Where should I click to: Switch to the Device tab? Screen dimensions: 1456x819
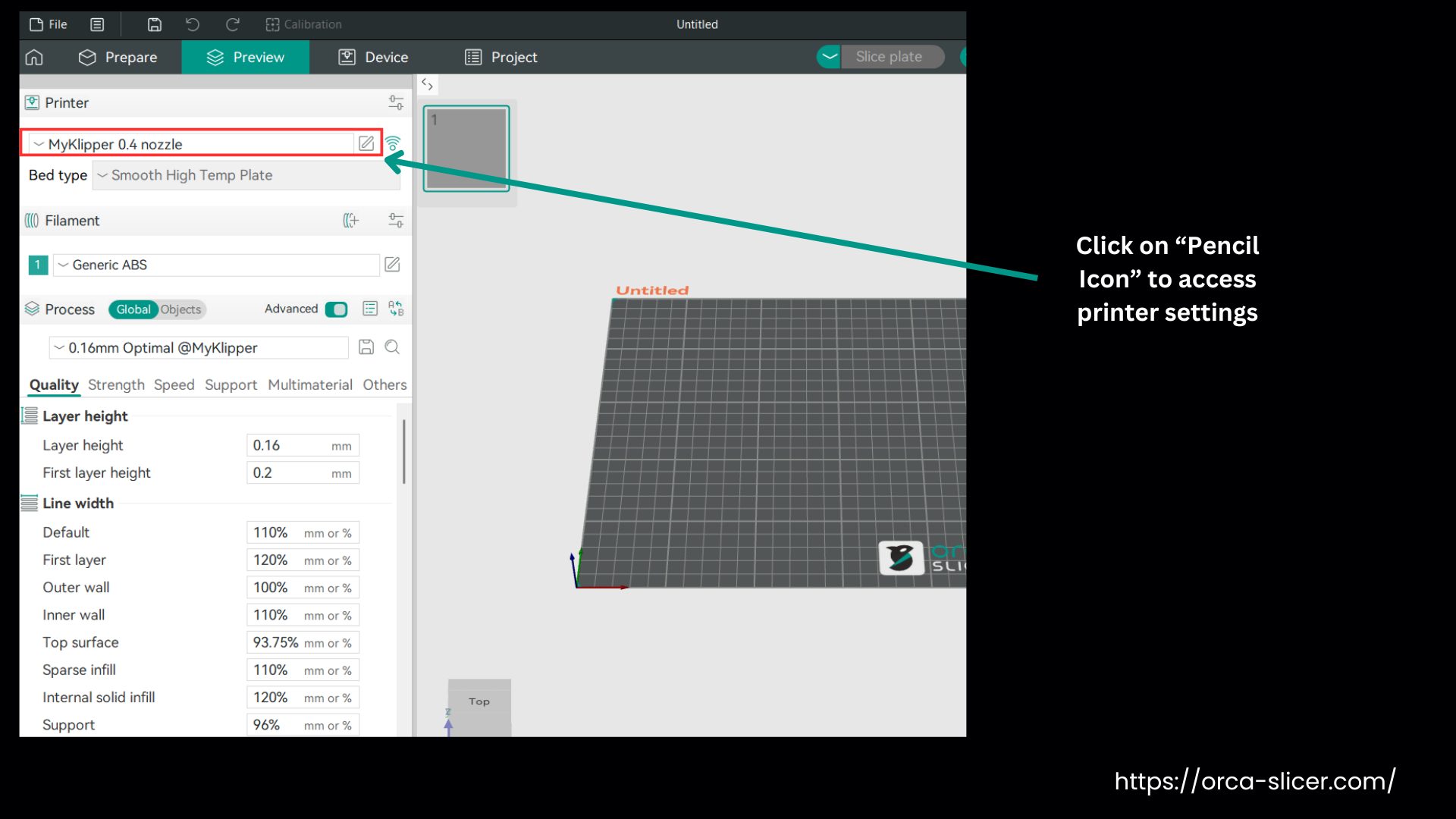pos(373,57)
